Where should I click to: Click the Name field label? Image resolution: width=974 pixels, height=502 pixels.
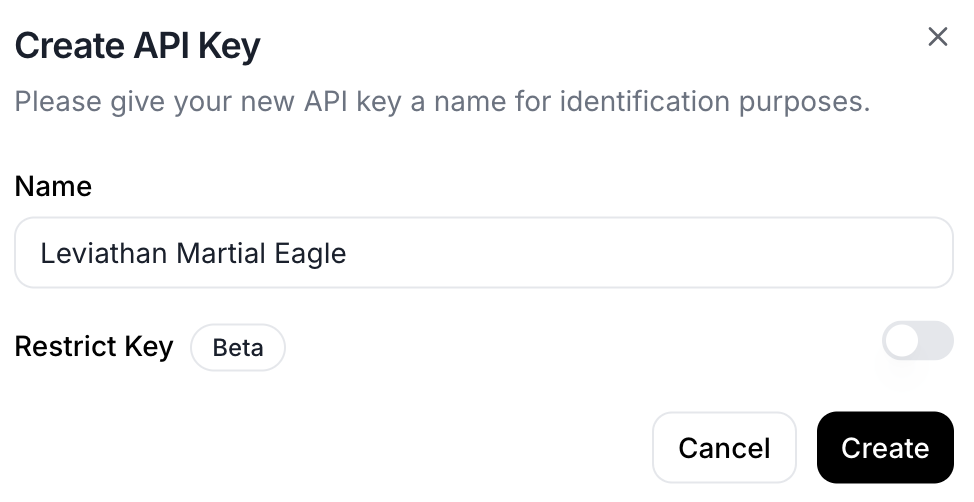[x=53, y=187]
